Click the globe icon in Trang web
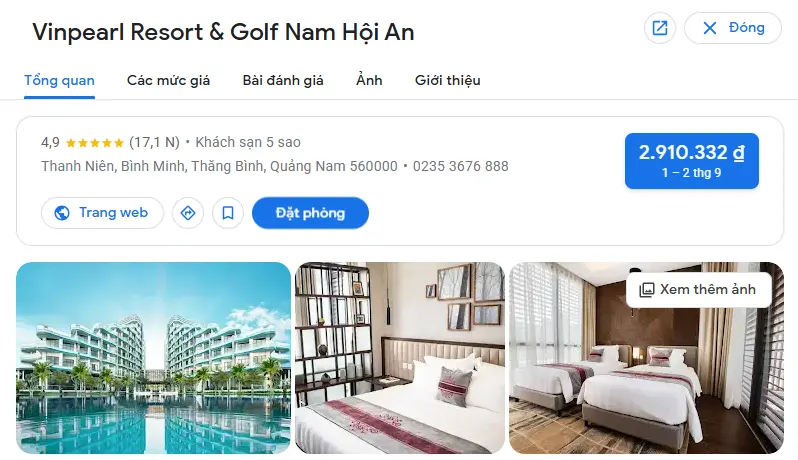Viewport: 798px width, 460px height. (x=62, y=213)
